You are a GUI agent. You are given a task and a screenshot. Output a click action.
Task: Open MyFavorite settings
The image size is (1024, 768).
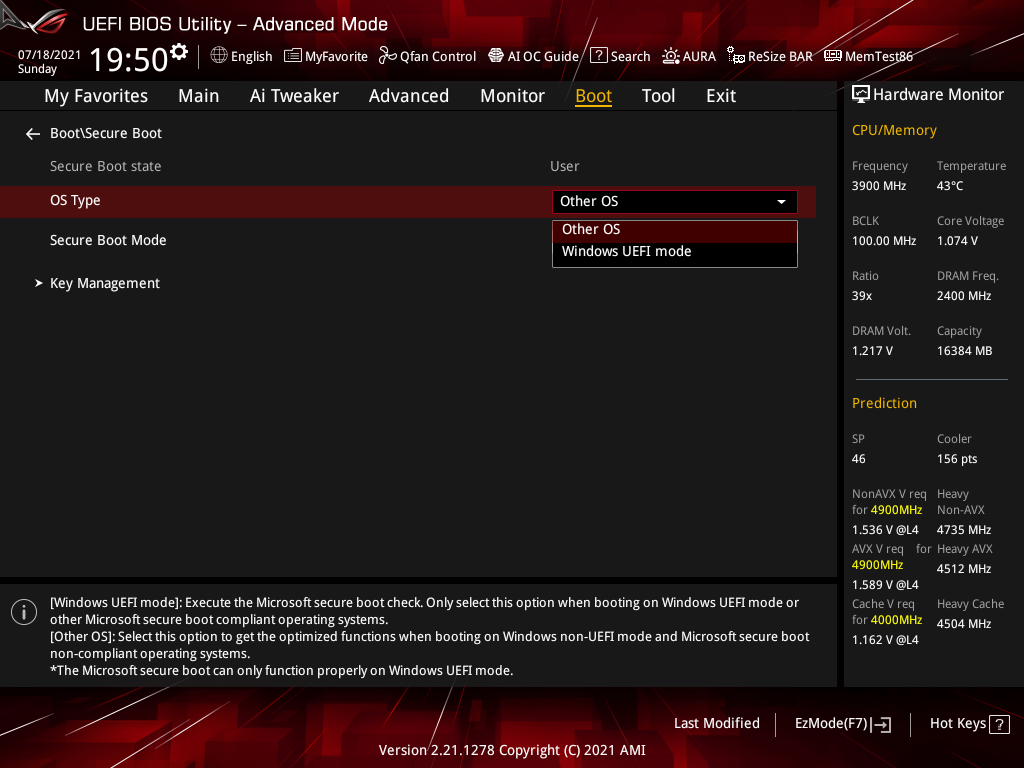(x=326, y=56)
